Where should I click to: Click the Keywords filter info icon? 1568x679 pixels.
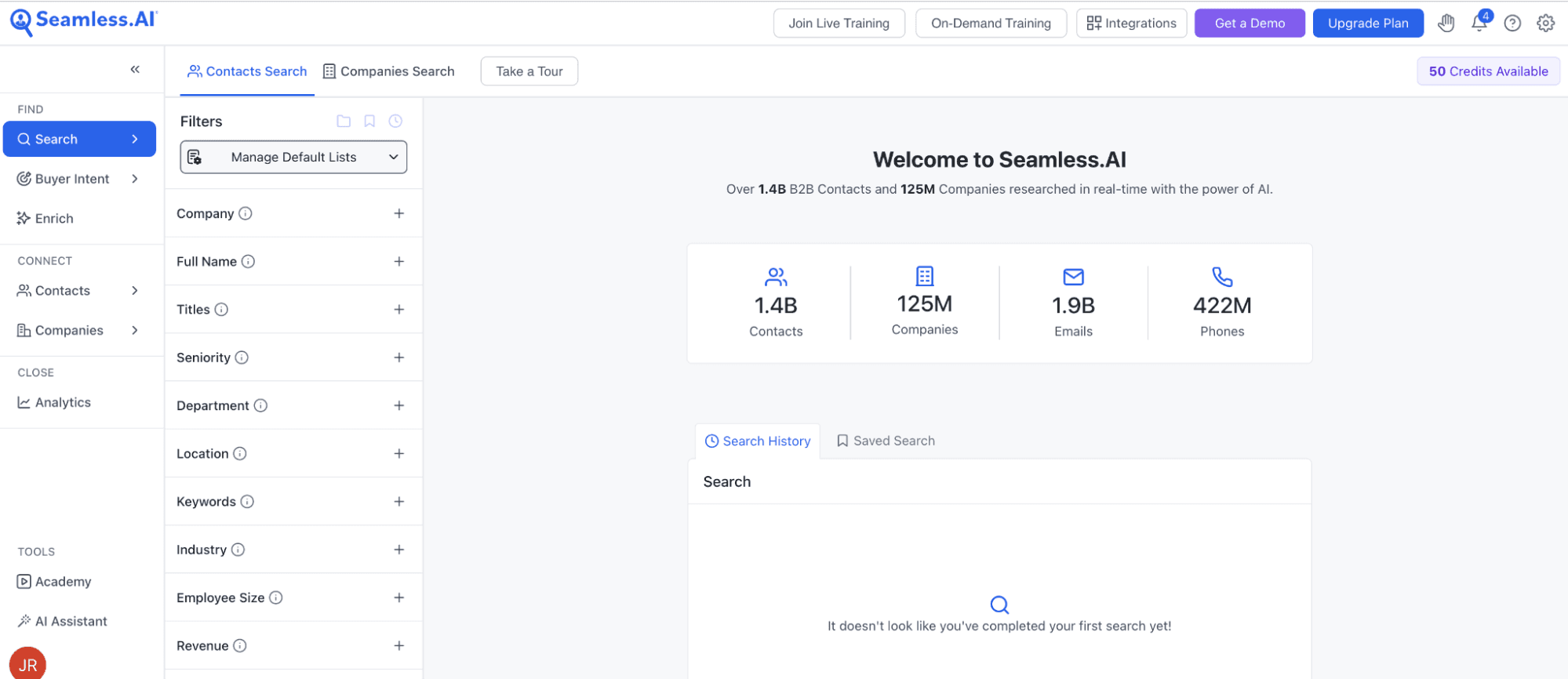tap(247, 502)
